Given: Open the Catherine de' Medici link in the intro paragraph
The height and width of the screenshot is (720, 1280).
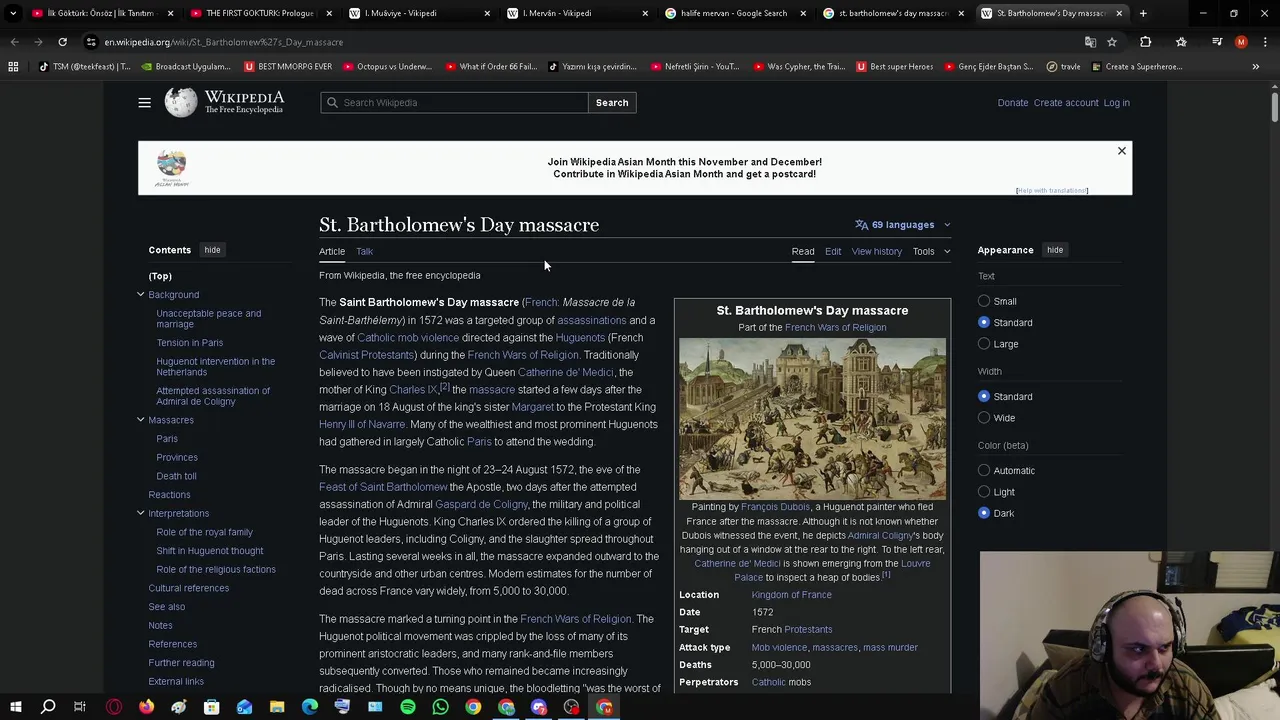Looking at the screenshot, I should click(566, 372).
